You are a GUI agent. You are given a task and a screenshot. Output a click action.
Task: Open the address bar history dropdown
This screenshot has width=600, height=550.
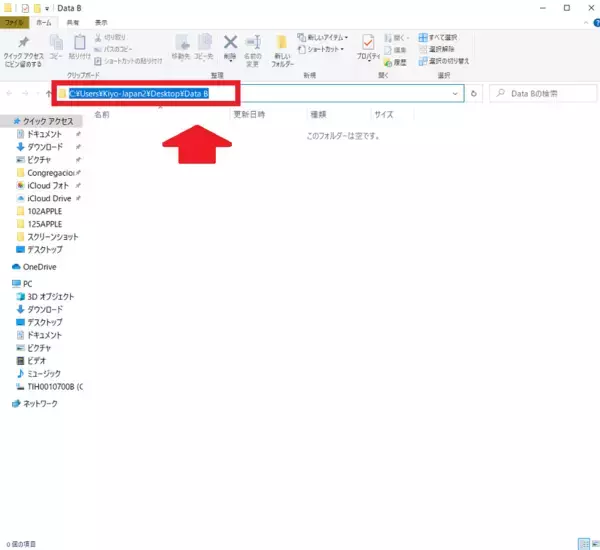coord(455,94)
